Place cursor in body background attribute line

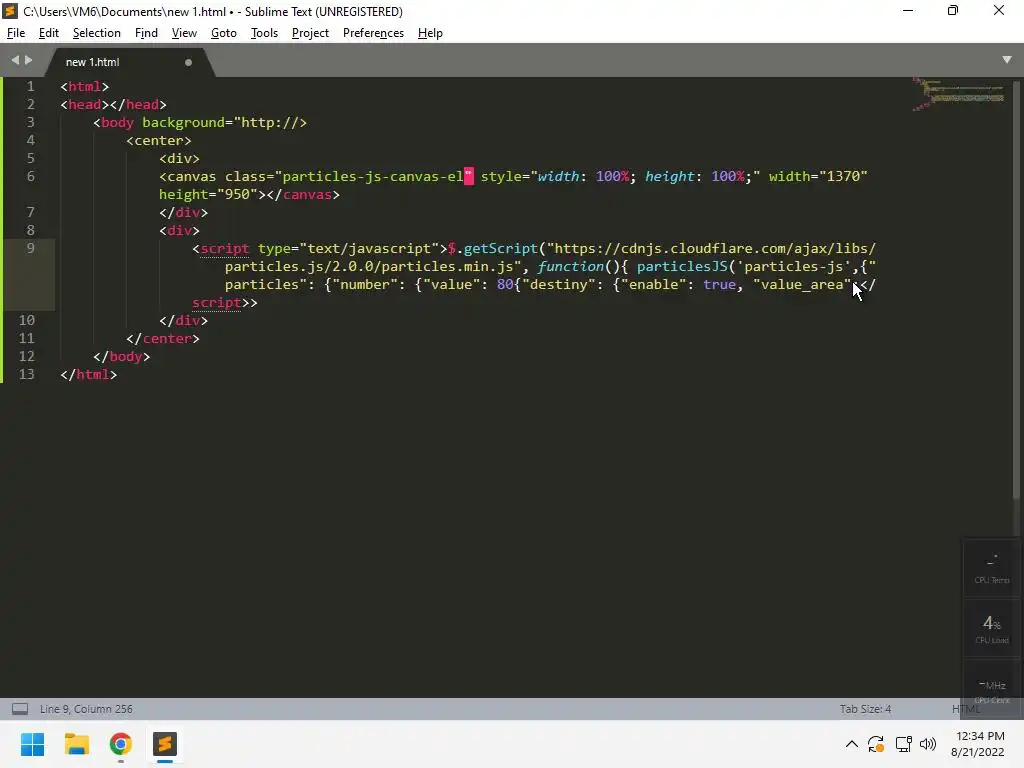pos(200,122)
